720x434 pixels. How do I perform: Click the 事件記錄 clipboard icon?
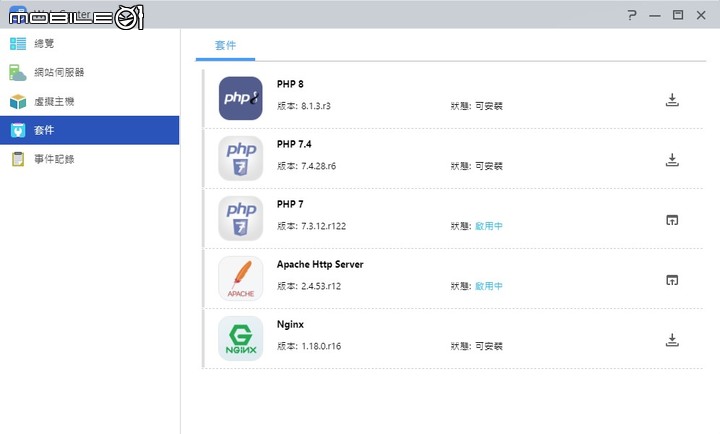pos(18,159)
